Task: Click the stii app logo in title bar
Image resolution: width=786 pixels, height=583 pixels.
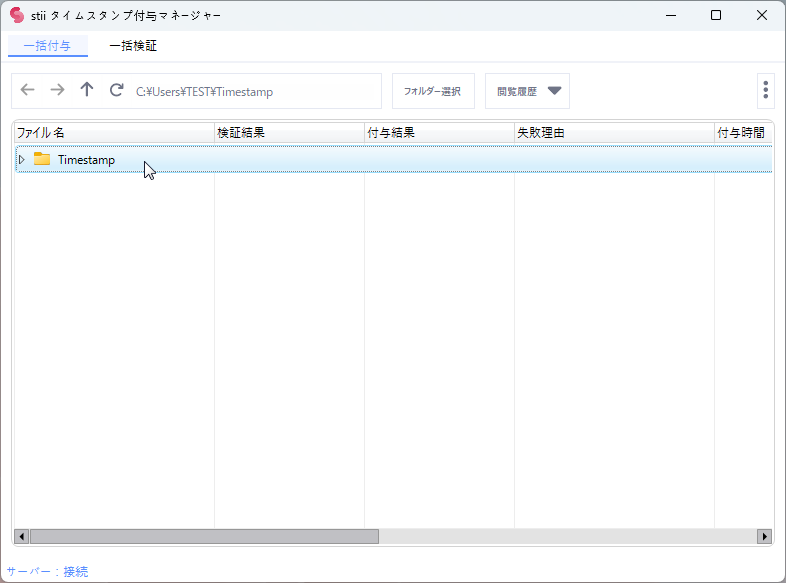Action: [16, 15]
